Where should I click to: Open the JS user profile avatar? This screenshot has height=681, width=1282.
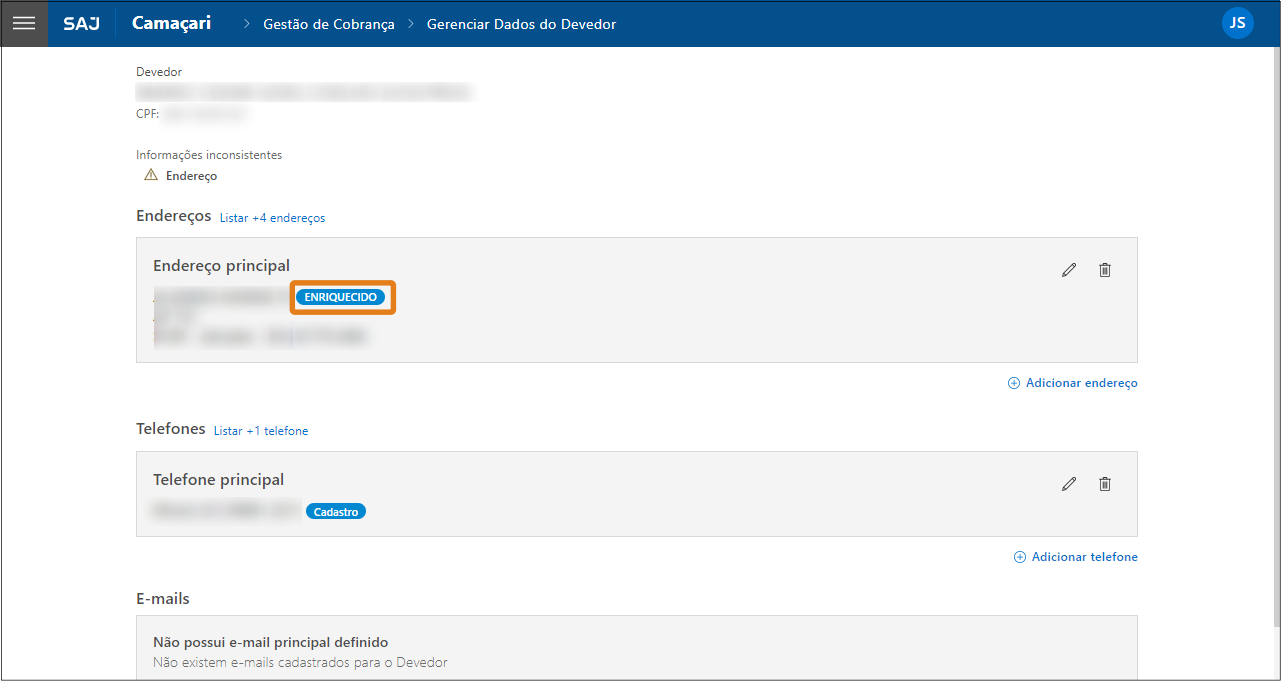pos(1237,23)
